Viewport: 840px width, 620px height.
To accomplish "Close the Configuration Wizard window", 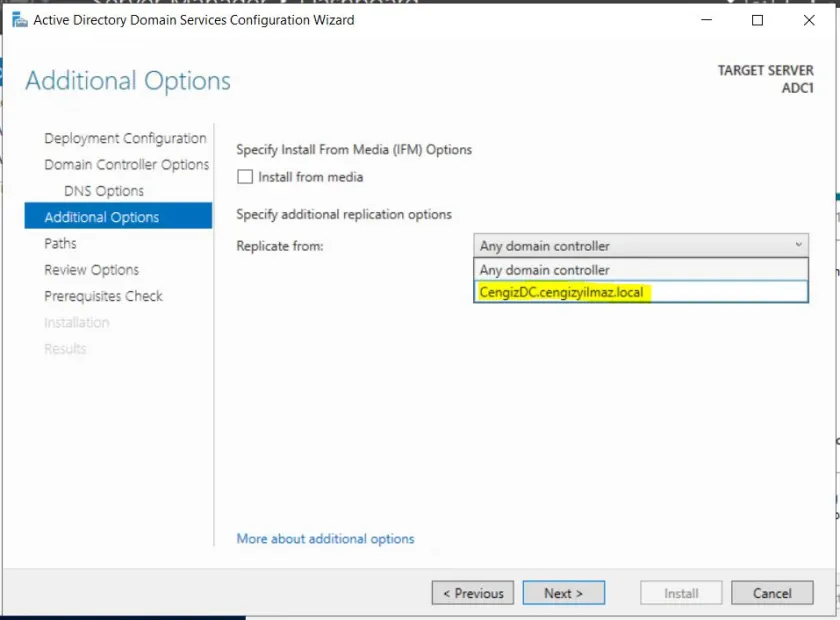I will [810, 20].
